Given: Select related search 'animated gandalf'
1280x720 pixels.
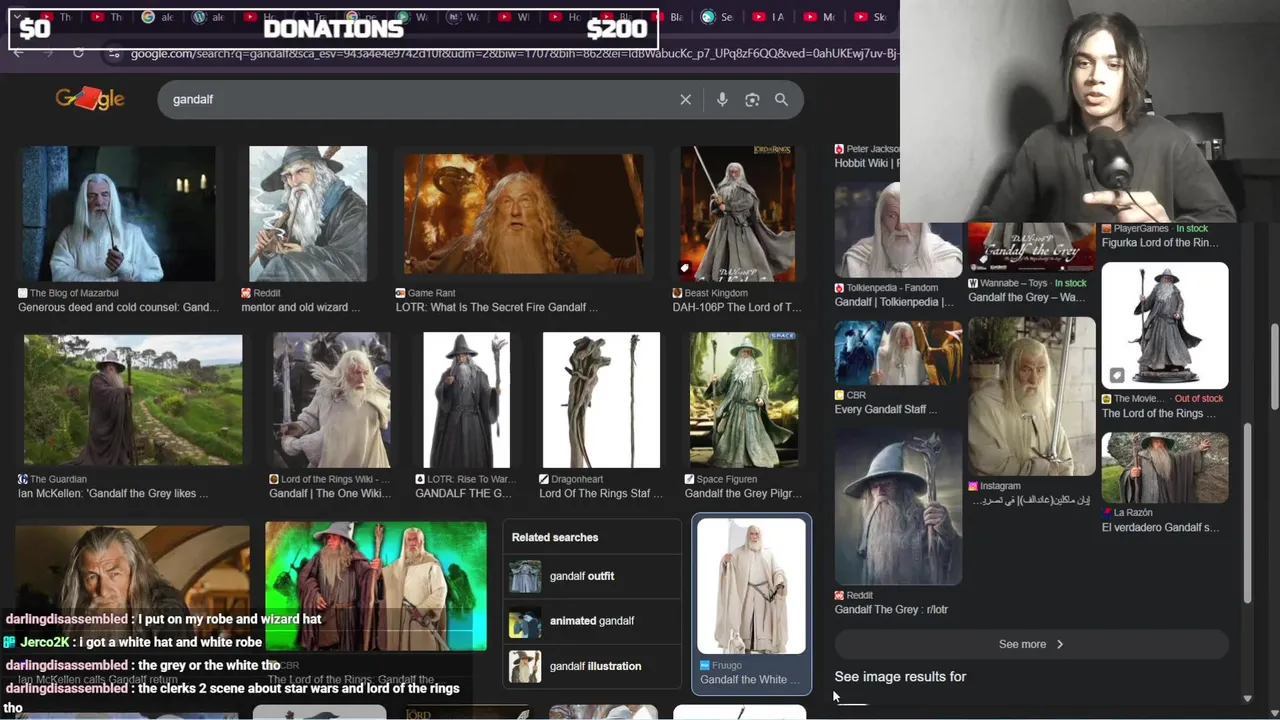Looking at the screenshot, I should (592, 621).
